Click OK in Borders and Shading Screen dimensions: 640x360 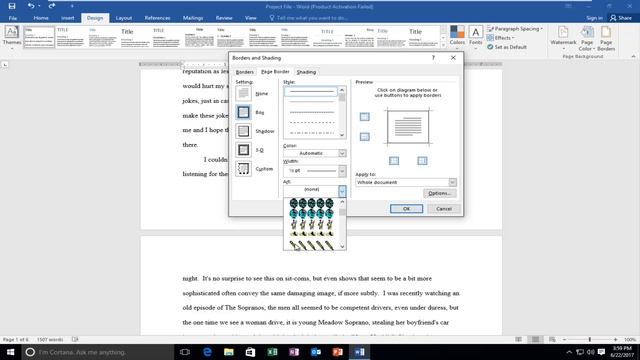(x=407, y=209)
